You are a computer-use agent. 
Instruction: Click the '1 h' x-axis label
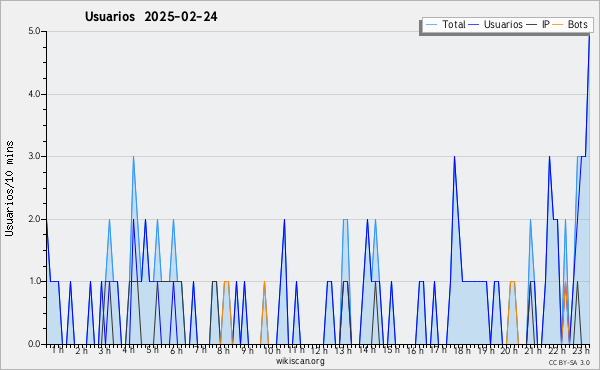point(58,350)
